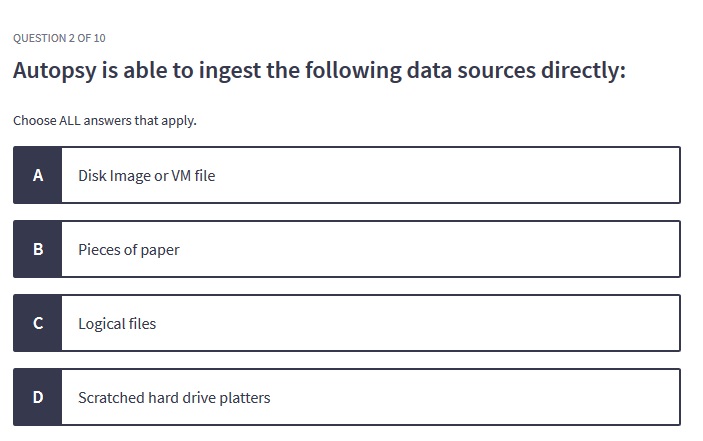Click blank right side of option D box
Viewport: 703px width, 441px height.
(x=520, y=397)
